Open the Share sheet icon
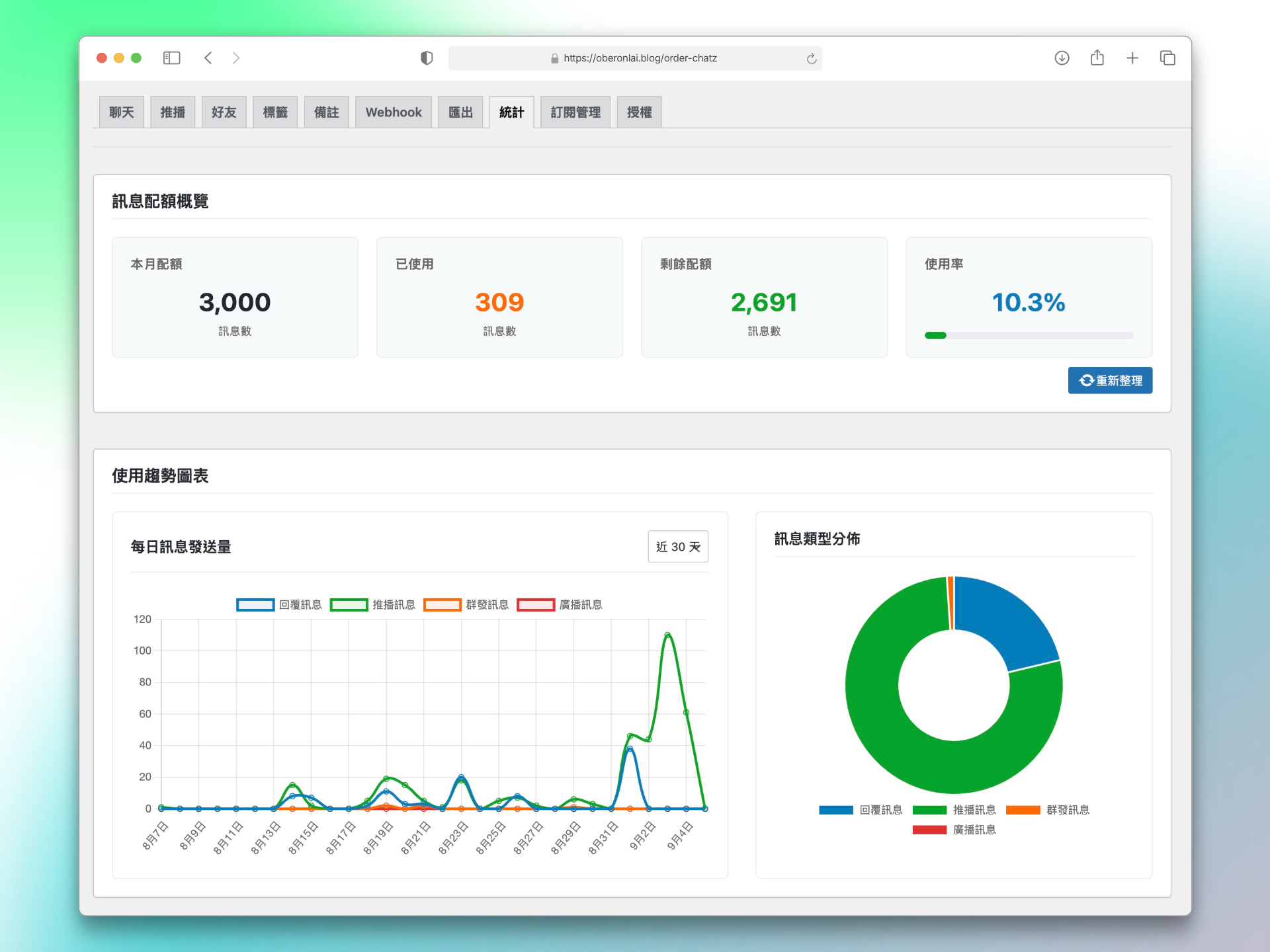 click(1097, 58)
